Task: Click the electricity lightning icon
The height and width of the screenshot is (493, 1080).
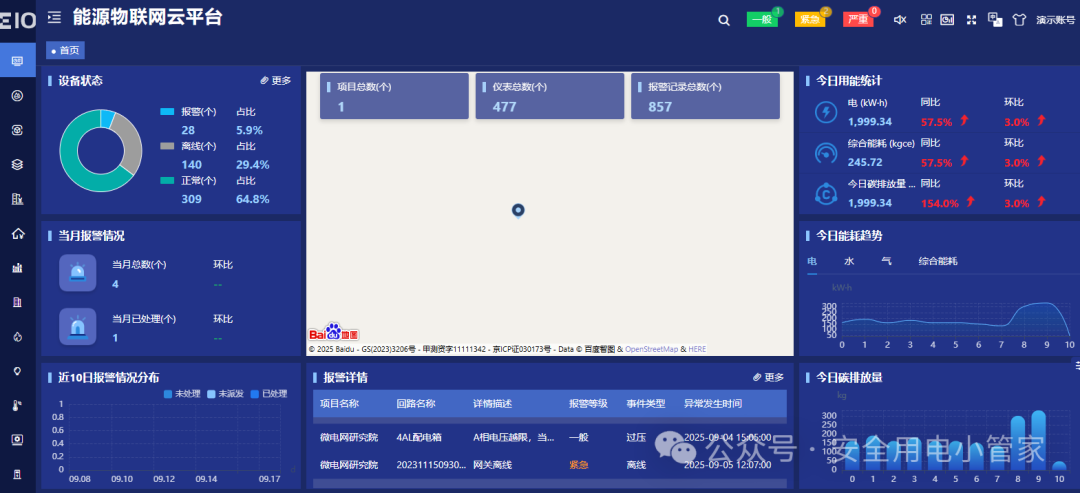Action: (825, 112)
